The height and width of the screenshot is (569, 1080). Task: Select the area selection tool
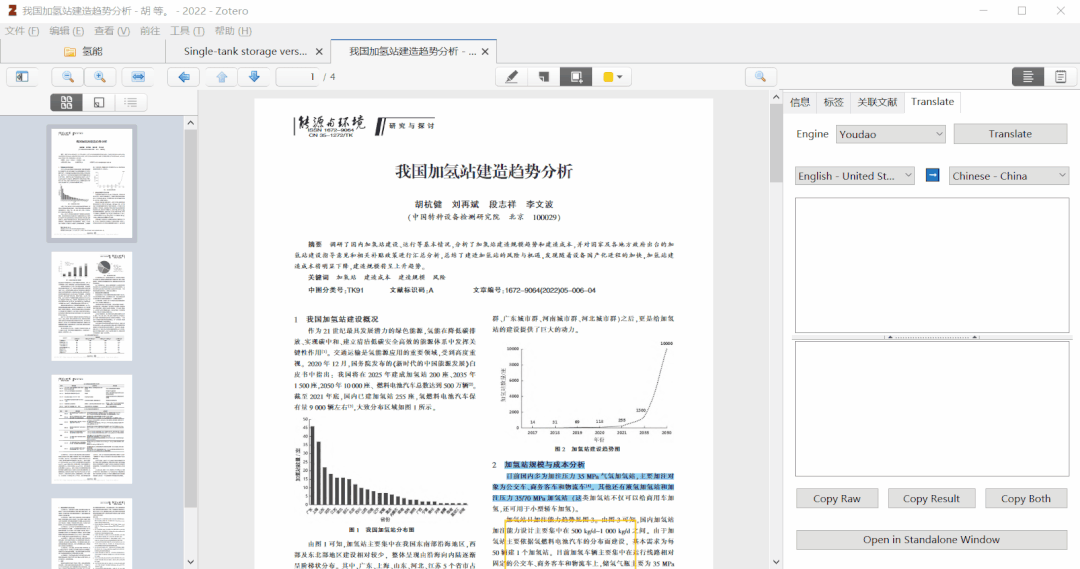coord(577,76)
